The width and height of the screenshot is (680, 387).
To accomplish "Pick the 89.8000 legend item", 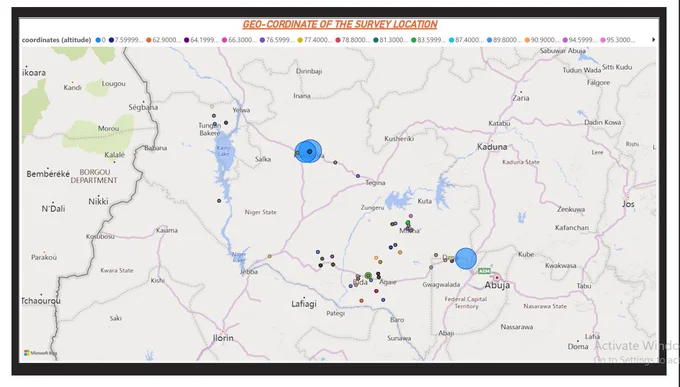I will [x=504, y=40].
